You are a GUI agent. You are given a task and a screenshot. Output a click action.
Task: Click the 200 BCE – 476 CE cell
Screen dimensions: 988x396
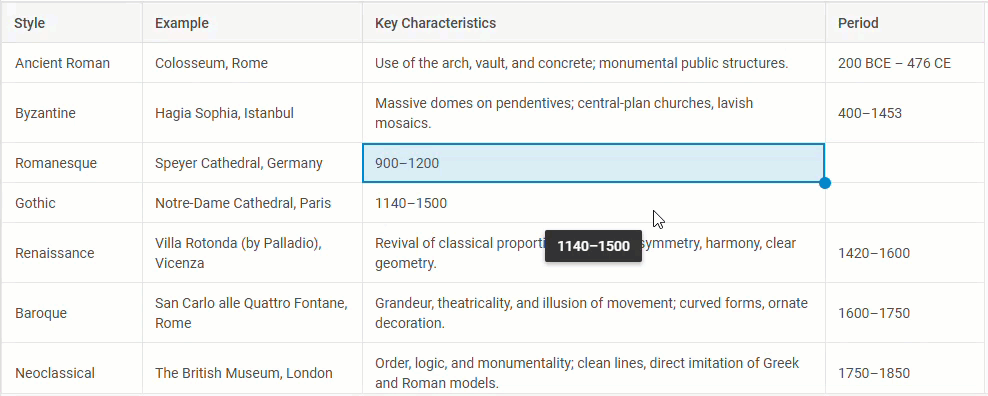click(x=906, y=63)
